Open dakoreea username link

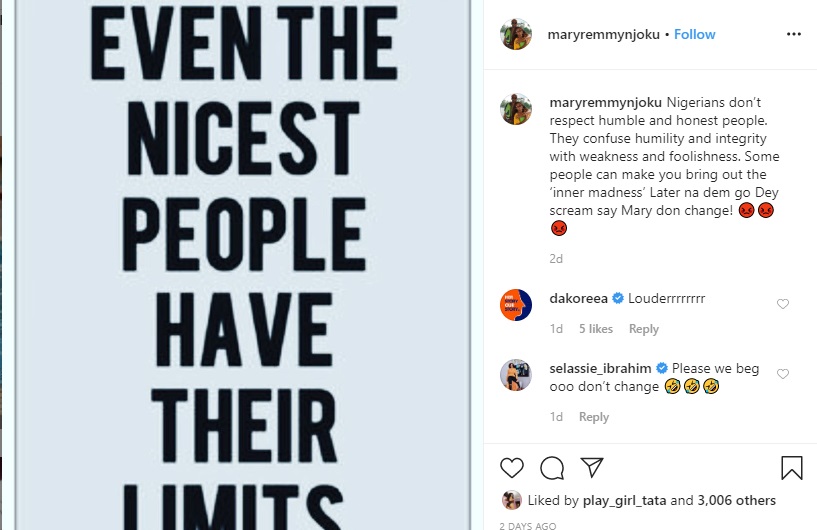point(579,298)
